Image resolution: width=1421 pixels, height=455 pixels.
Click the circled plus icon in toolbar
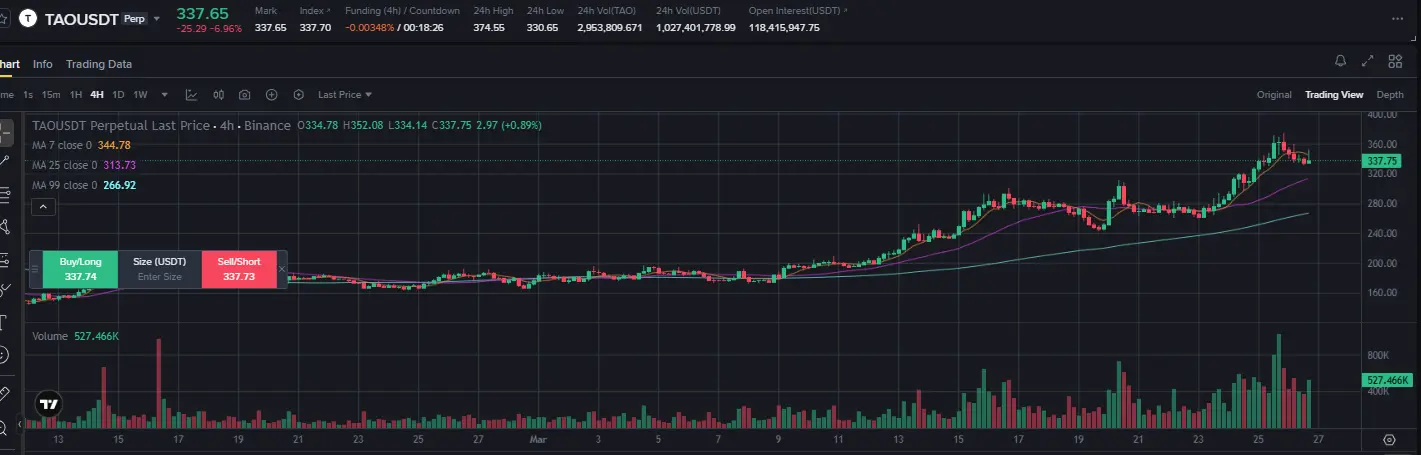click(271, 95)
